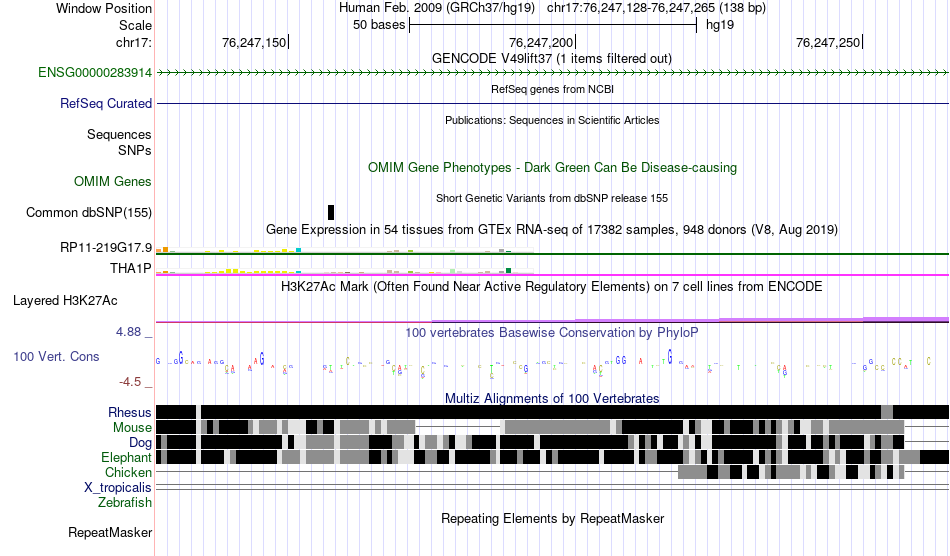Click the Zebrafish alignment row label

(125, 503)
